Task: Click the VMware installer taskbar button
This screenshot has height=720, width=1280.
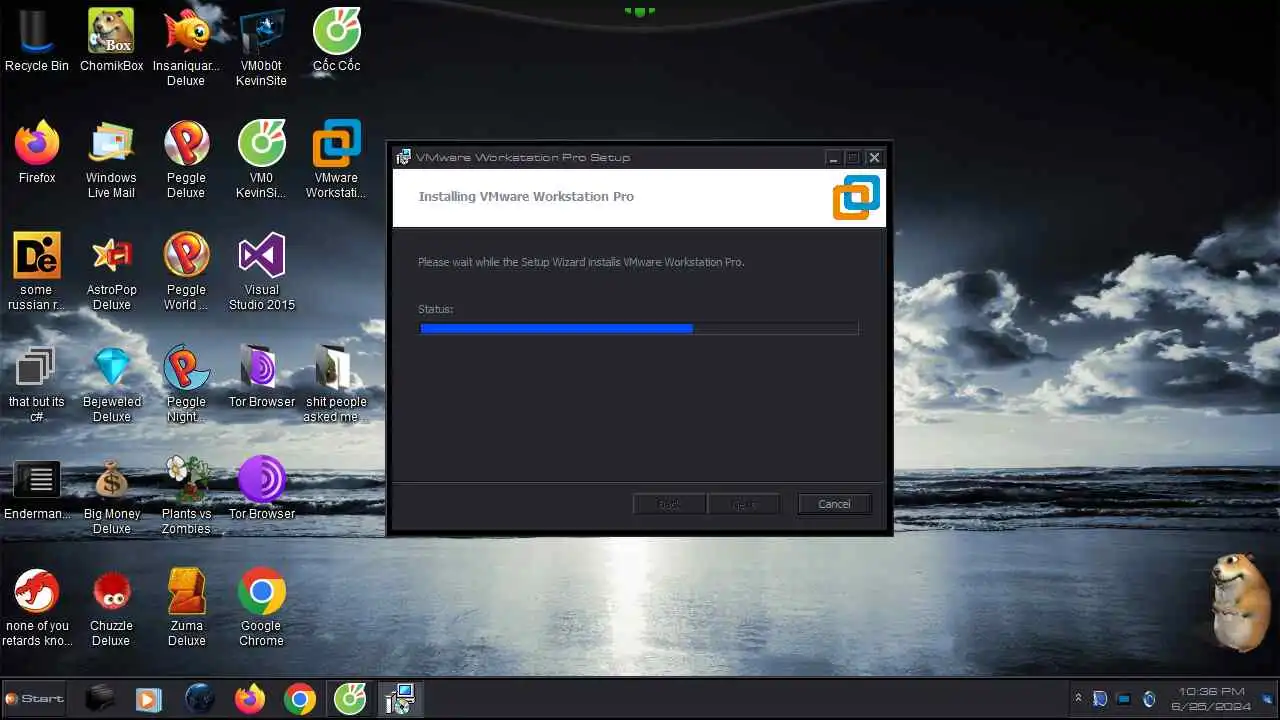Action: pos(400,699)
